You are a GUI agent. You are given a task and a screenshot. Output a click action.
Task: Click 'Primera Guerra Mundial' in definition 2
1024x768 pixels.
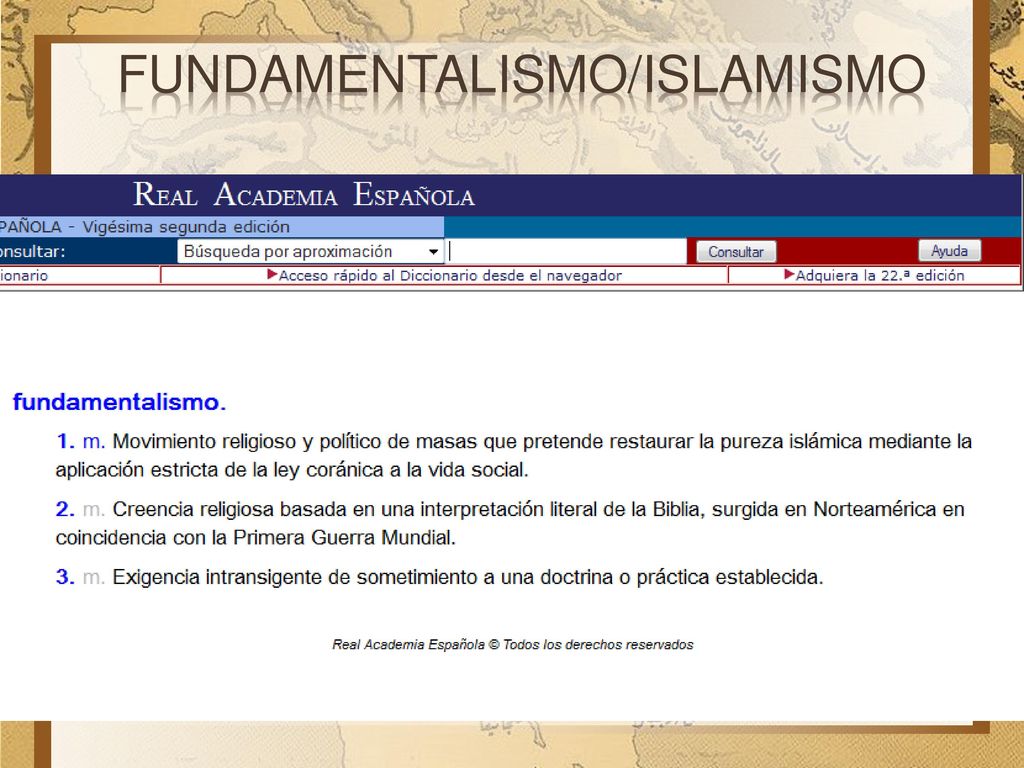[344, 537]
